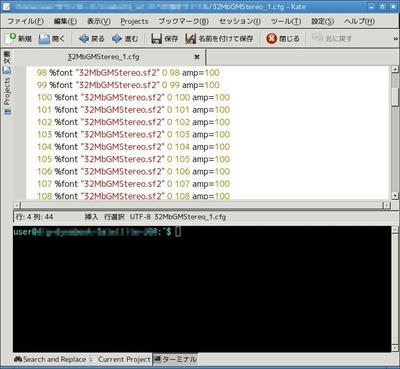
Task: Click into the terminal prompt
Action: pyautogui.click(x=178, y=231)
